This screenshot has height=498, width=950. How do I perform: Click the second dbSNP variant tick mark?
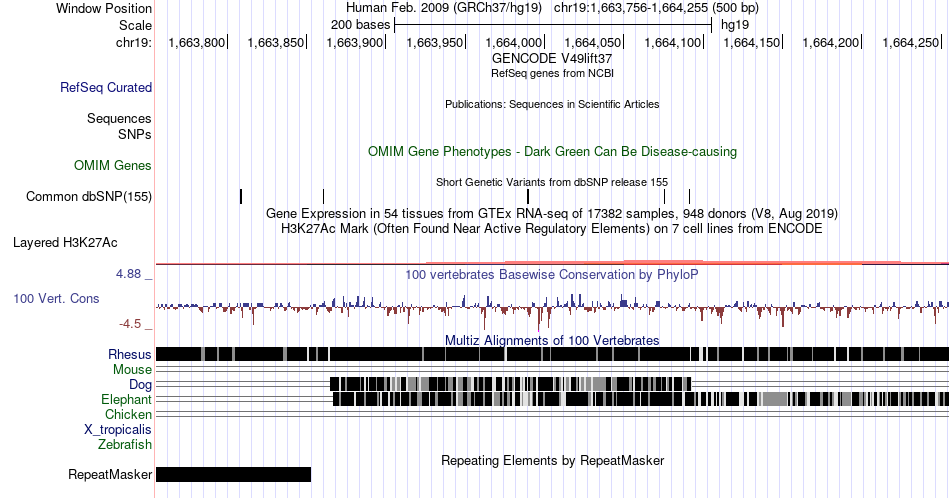(324, 196)
